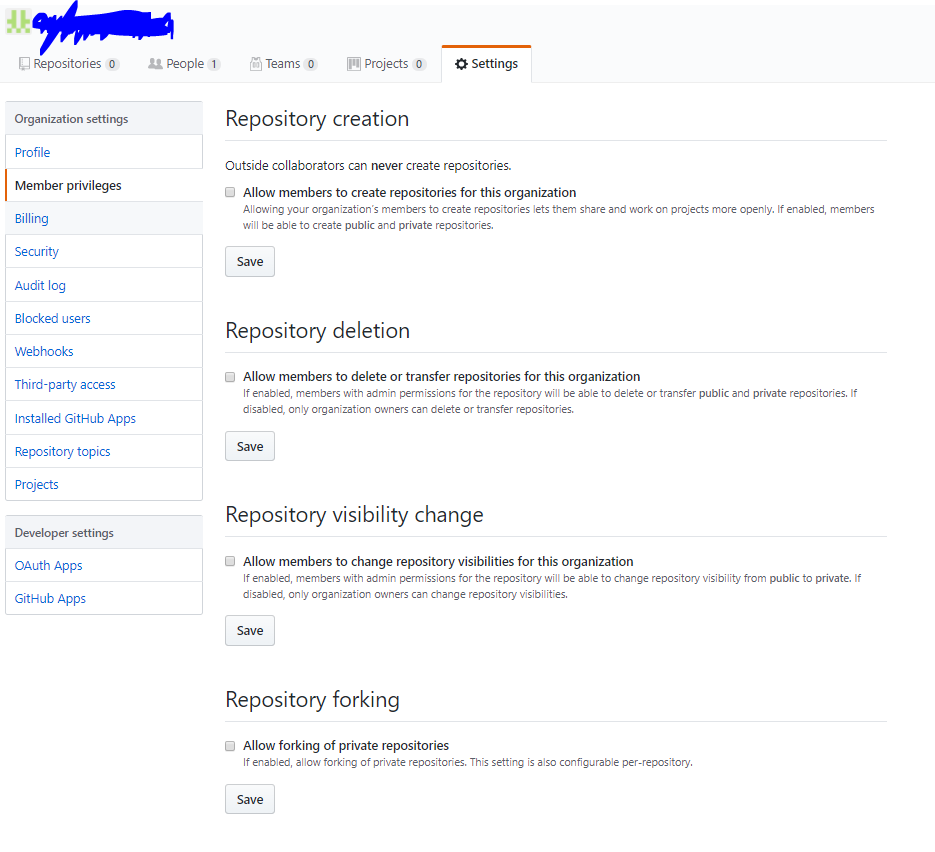Screen dimensions: 935x852
Task: Open the Repositories tab
Action: (69, 64)
